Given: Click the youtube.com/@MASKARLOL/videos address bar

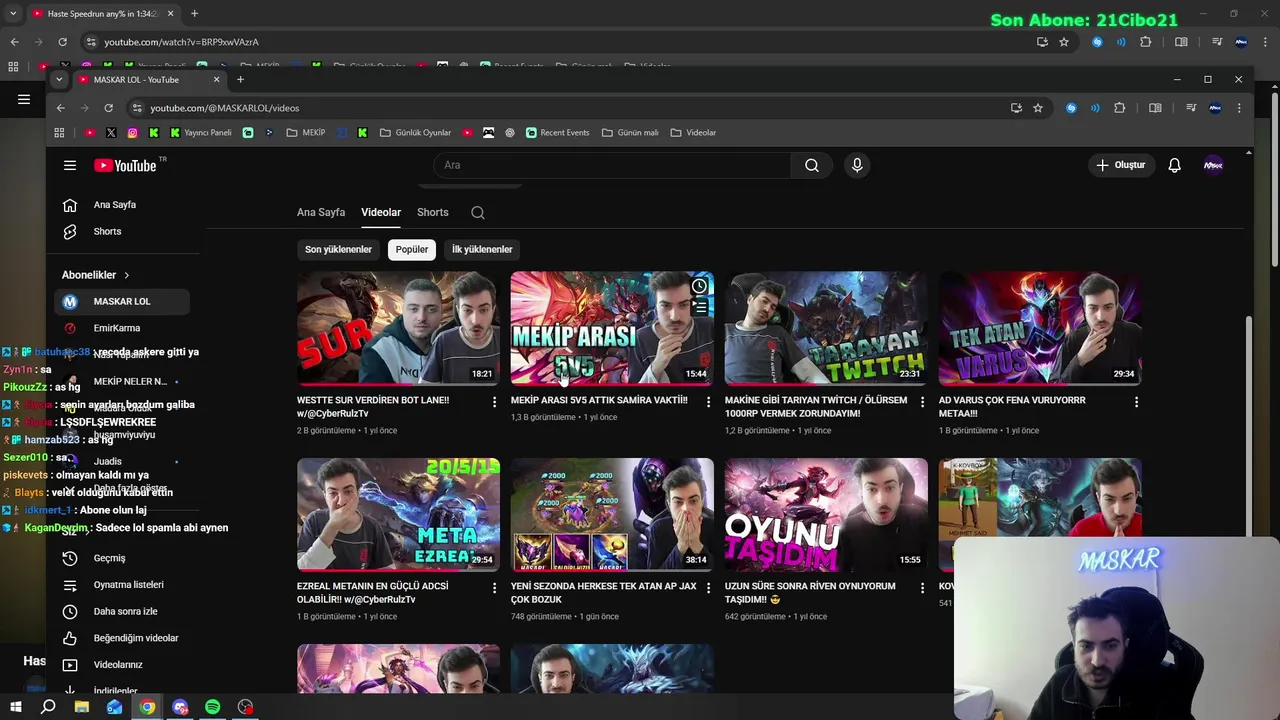Looking at the screenshot, I should [x=570, y=108].
